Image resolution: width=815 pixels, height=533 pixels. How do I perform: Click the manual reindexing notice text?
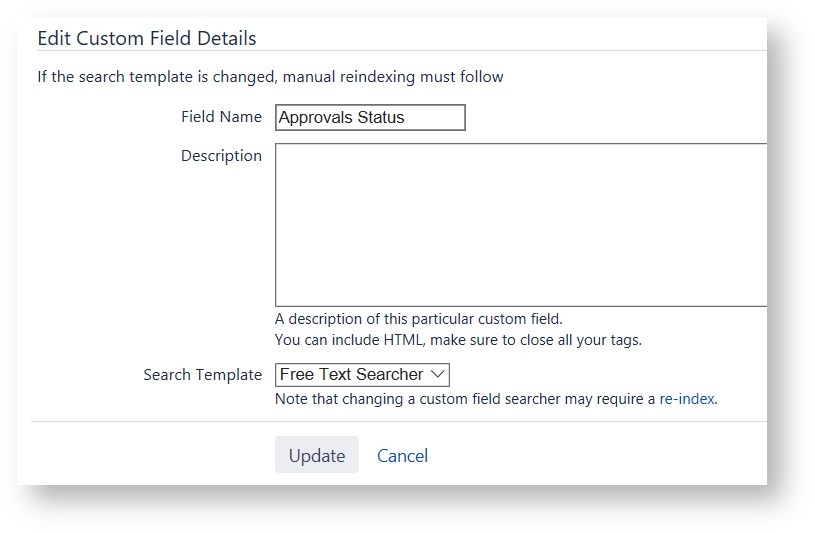click(x=270, y=77)
